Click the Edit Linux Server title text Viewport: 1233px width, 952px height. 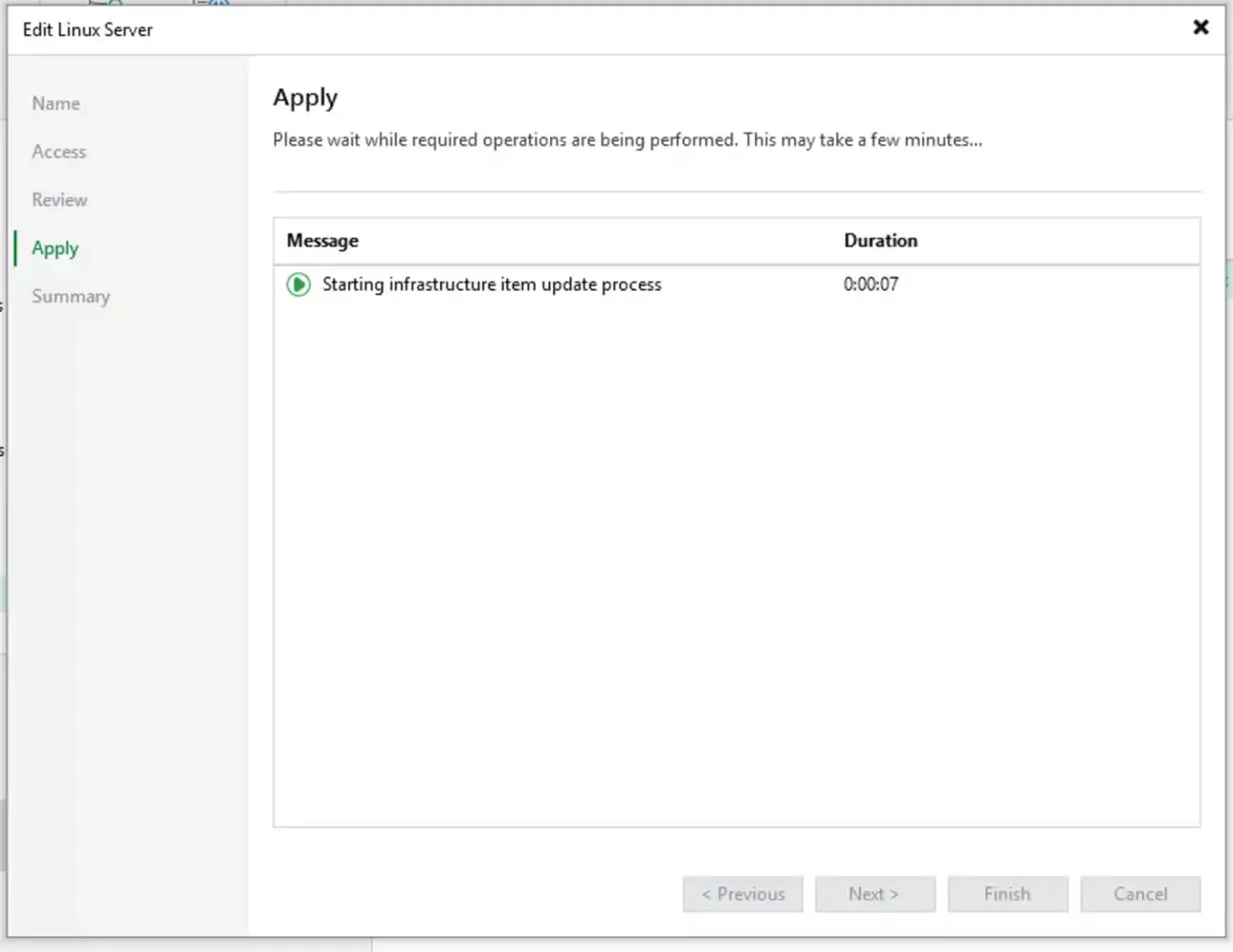coord(87,29)
